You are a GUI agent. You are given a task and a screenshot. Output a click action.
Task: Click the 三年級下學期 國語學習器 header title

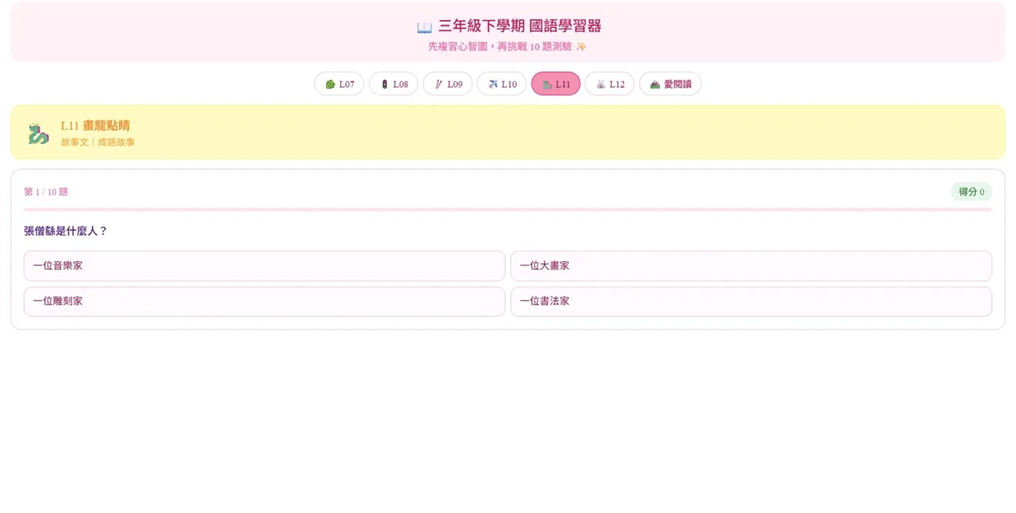[520, 27]
